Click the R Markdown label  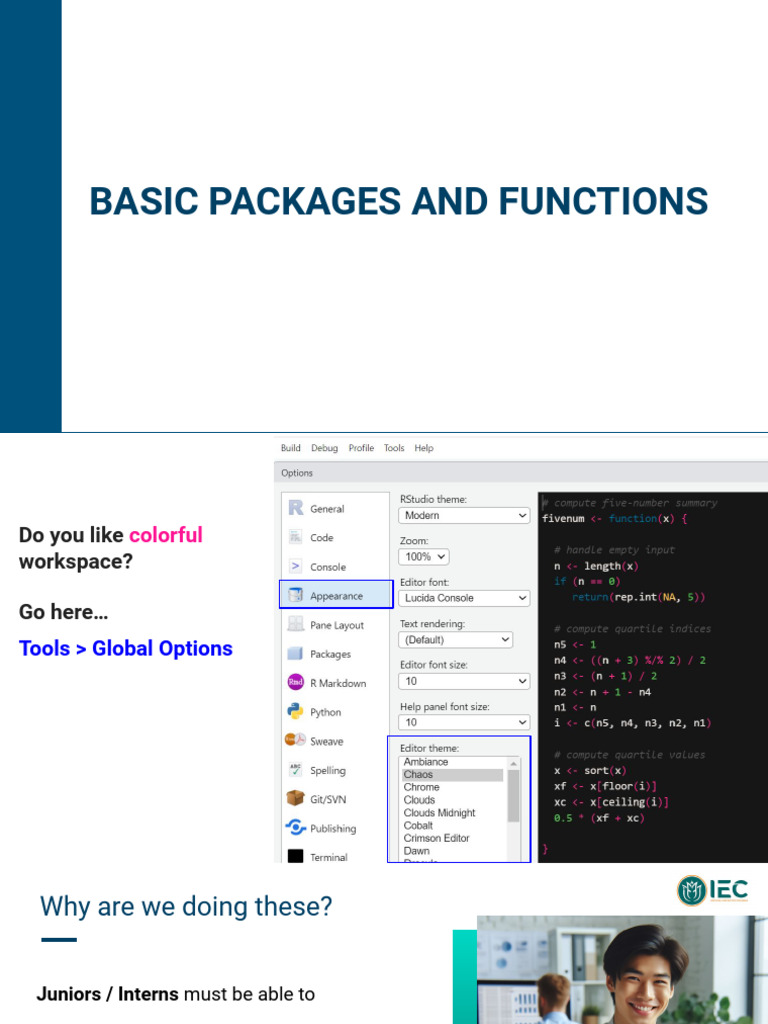point(338,683)
